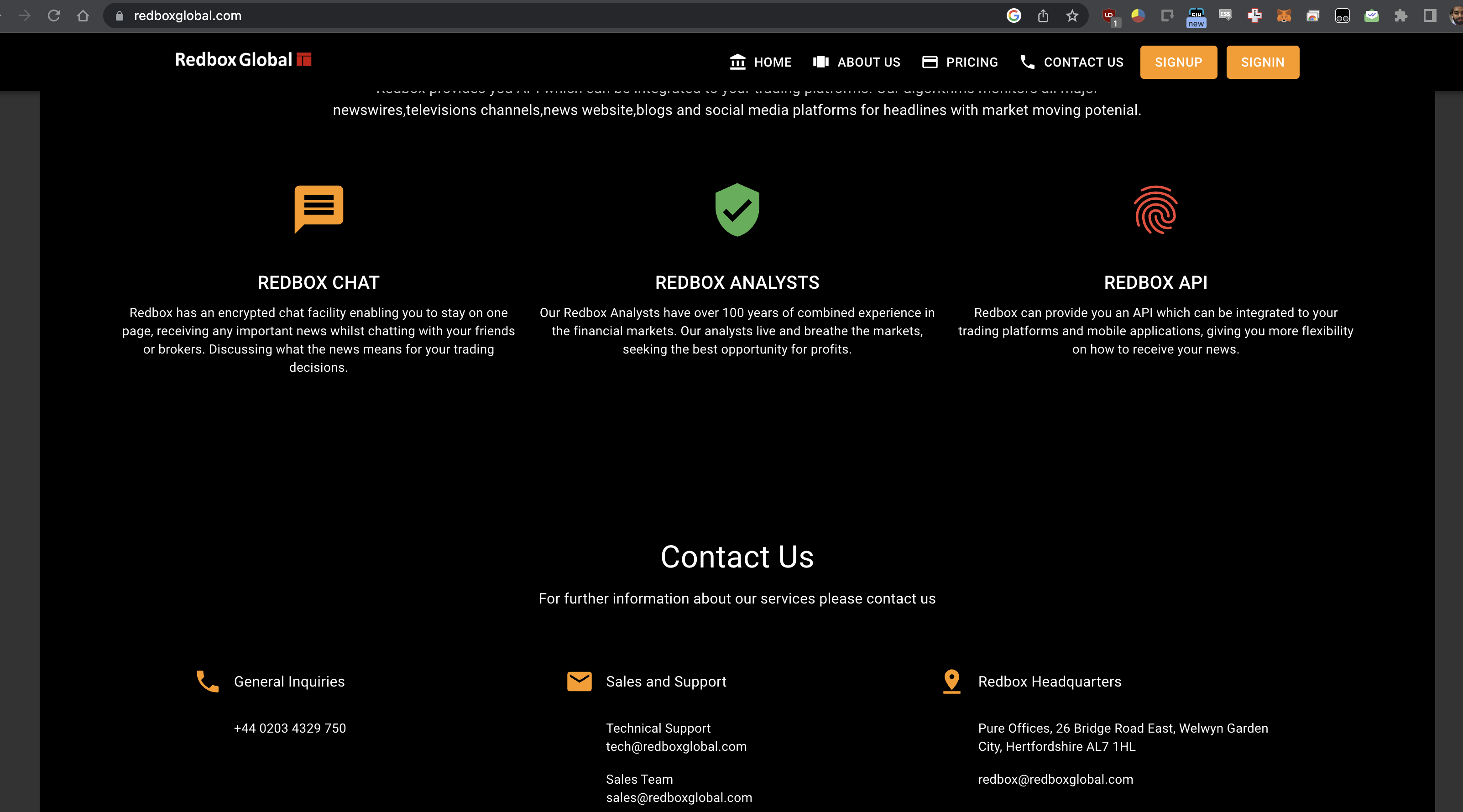The width and height of the screenshot is (1463, 812).
Task: Click the padlock site info icon
Action: (x=119, y=16)
